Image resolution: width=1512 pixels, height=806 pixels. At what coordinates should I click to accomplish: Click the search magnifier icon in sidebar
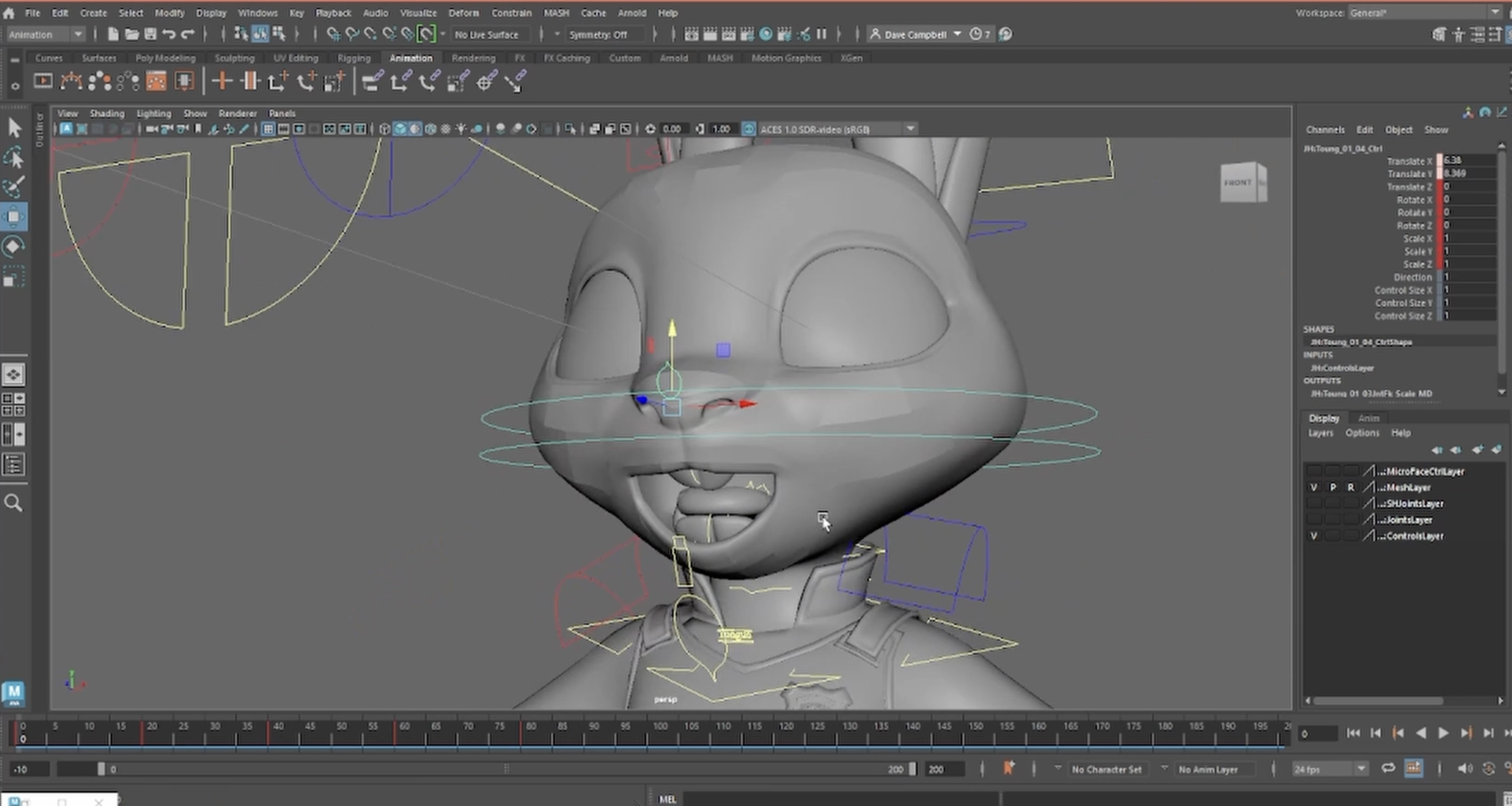13,503
